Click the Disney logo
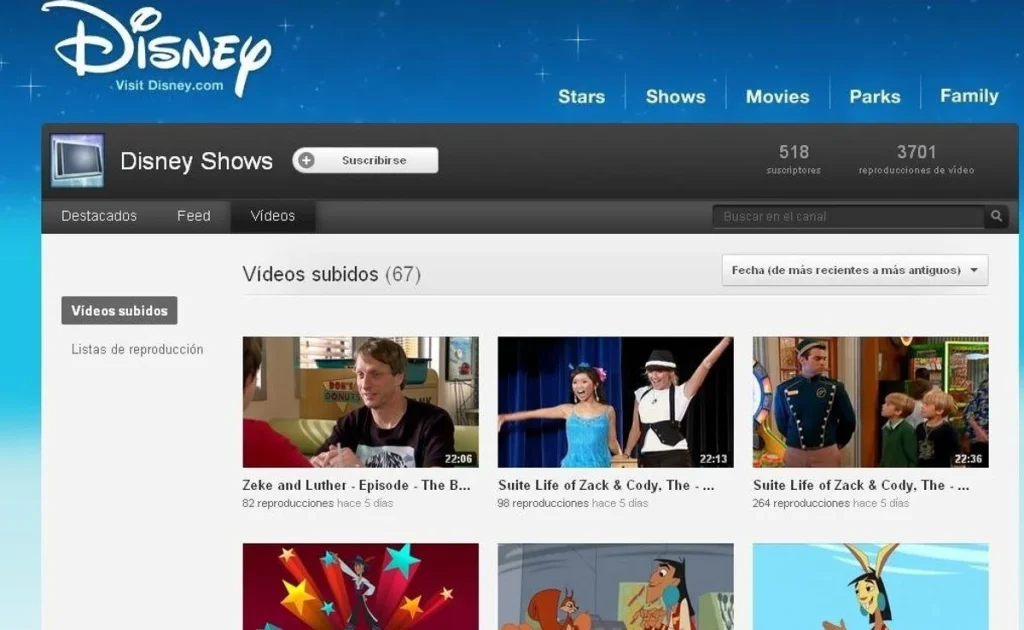1024x630 pixels. tap(155, 40)
